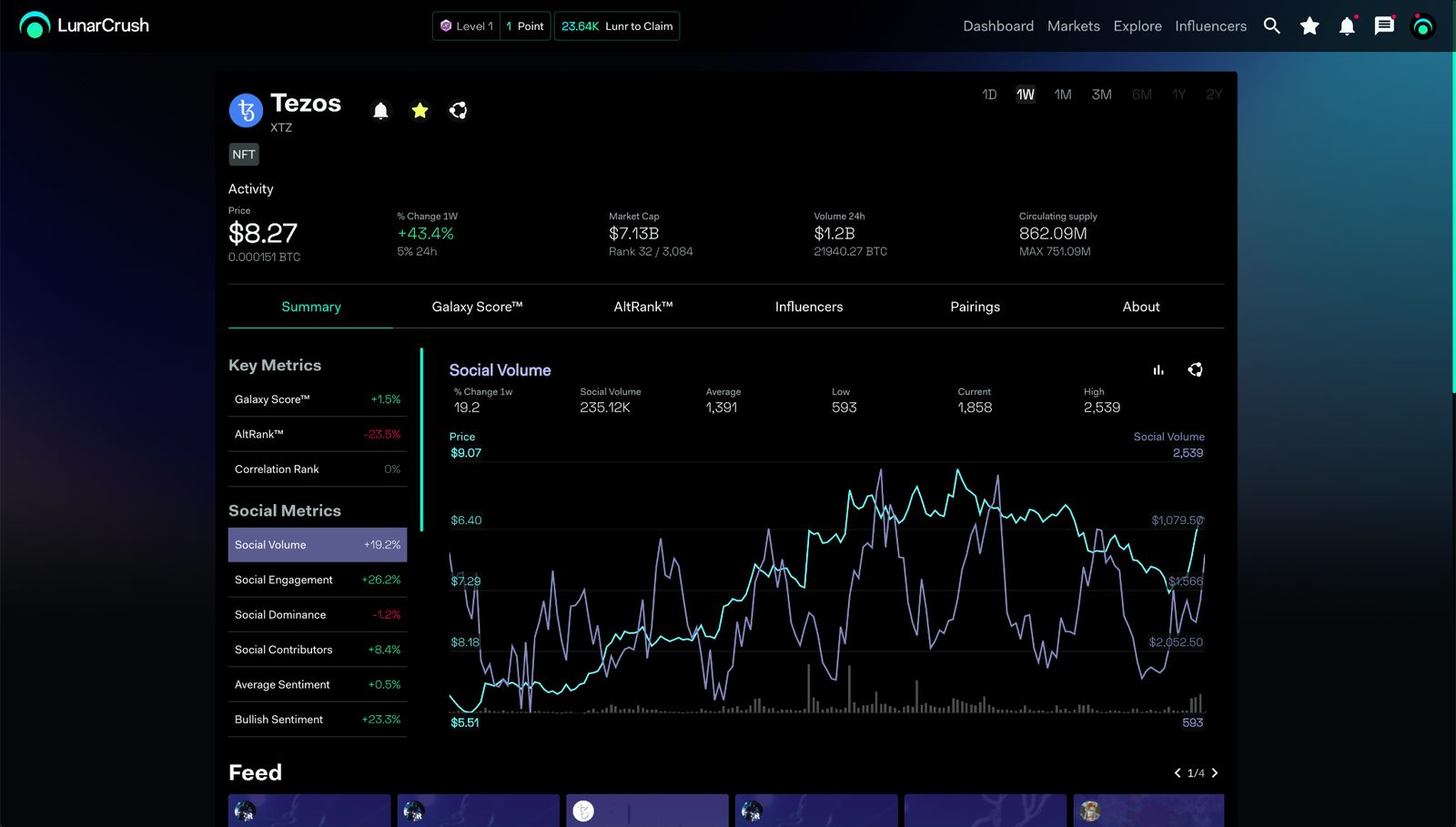
Task: Click the metrics list scrollbar
Action: pyautogui.click(x=421, y=439)
